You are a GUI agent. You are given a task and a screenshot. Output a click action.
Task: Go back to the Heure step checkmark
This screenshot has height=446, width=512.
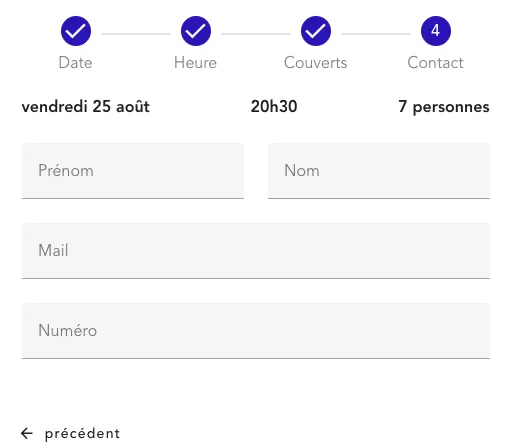point(196,31)
